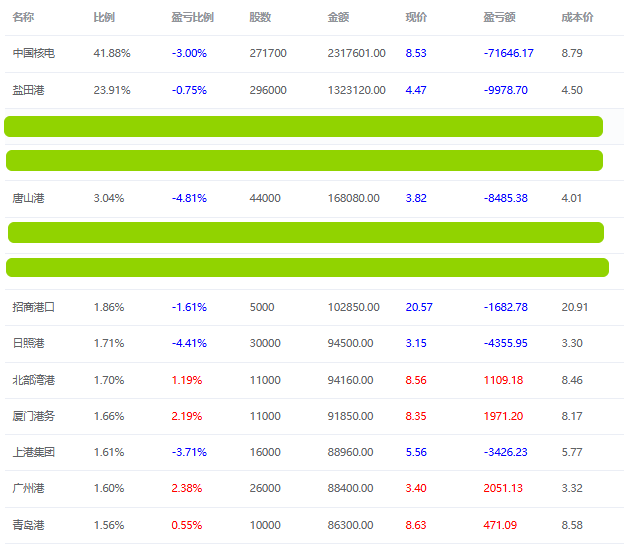
Task: Click the 2.38% profit ratio value
Action: tap(187, 488)
